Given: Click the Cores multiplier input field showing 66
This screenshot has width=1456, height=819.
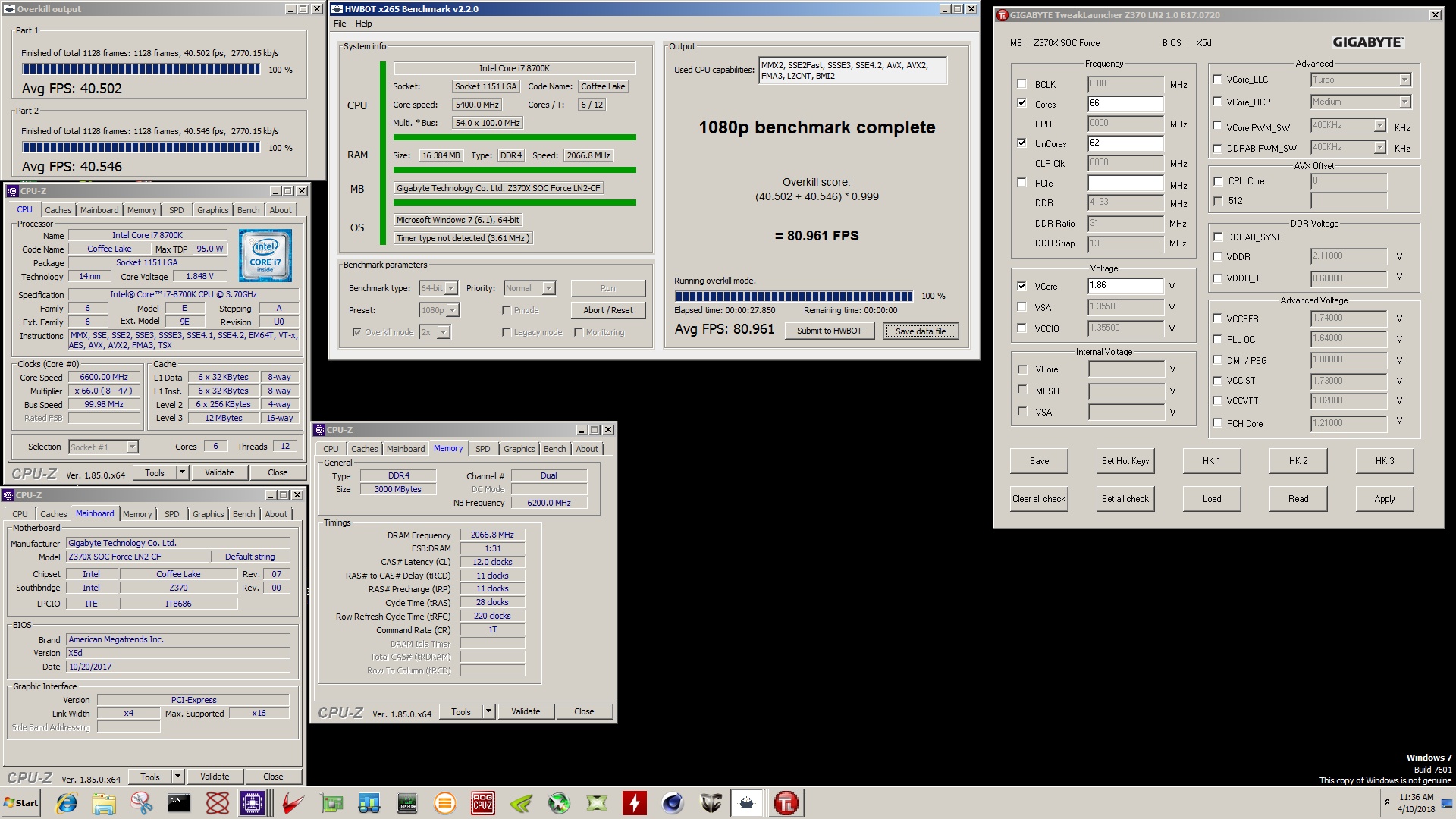Looking at the screenshot, I should (x=1125, y=104).
